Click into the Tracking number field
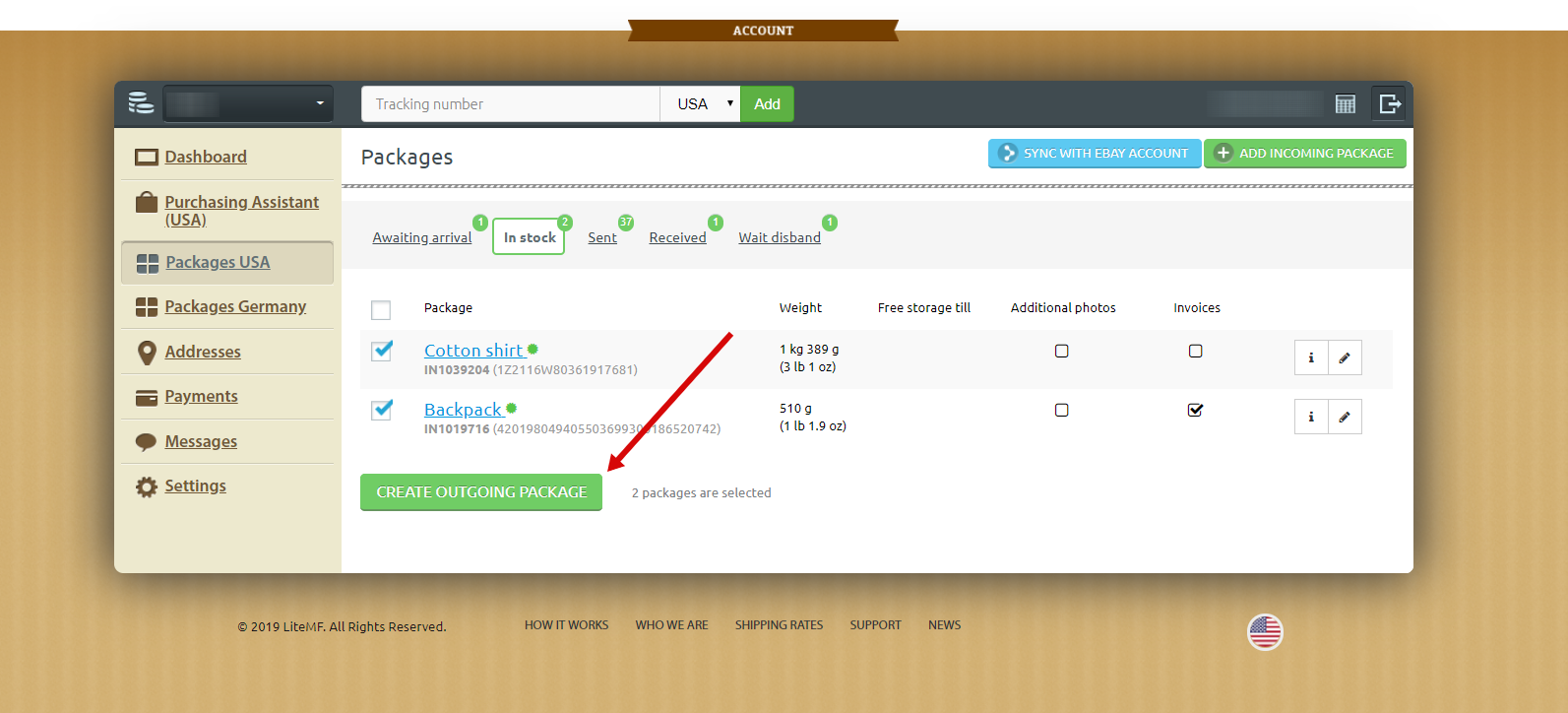The width and height of the screenshot is (1568, 713). coord(510,104)
